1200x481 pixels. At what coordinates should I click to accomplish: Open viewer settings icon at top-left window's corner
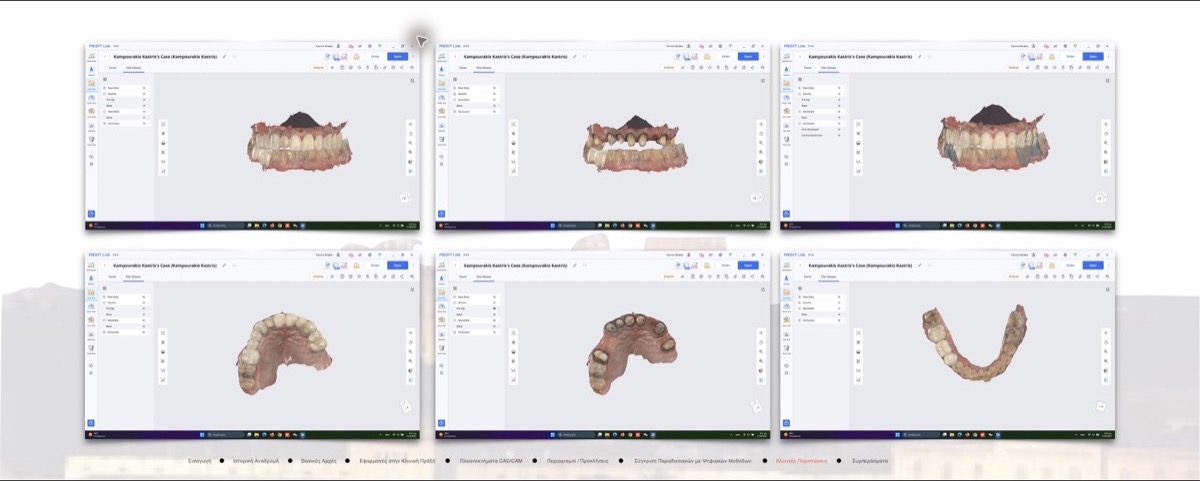pos(412,81)
